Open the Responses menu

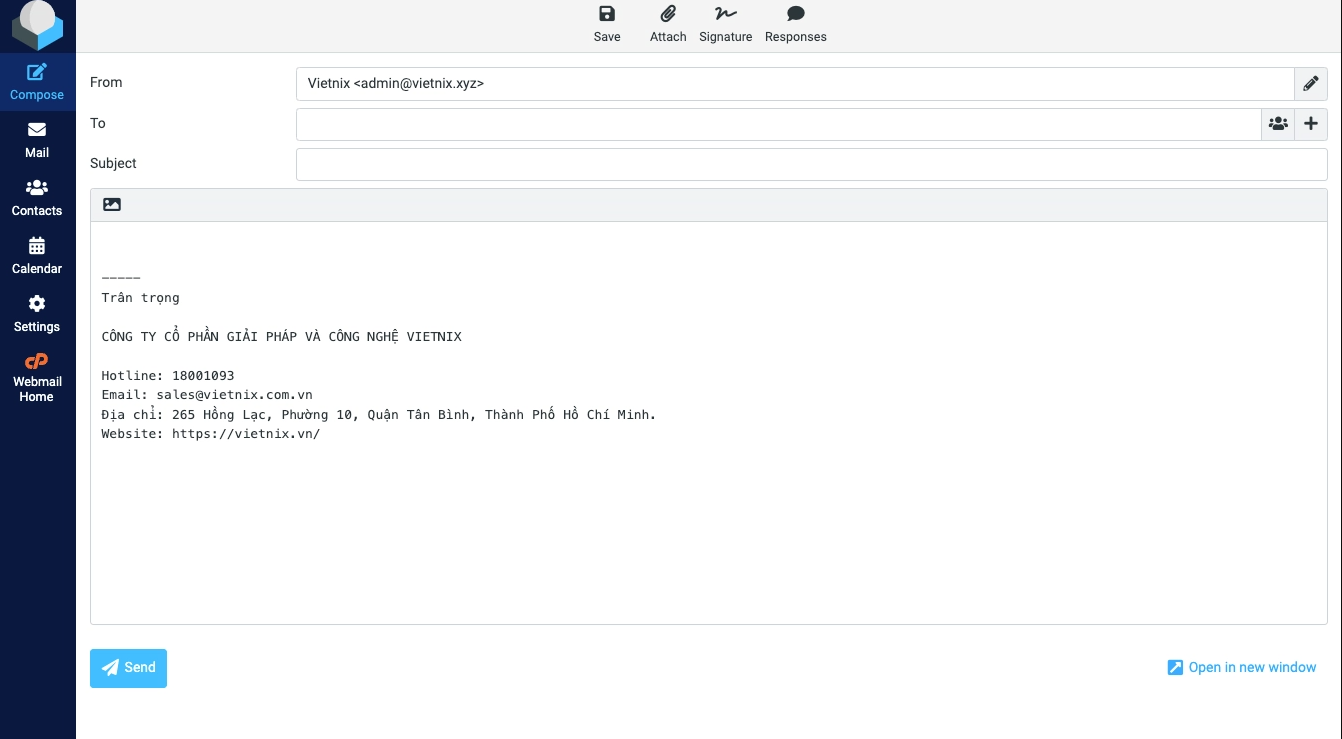pyautogui.click(x=796, y=25)
